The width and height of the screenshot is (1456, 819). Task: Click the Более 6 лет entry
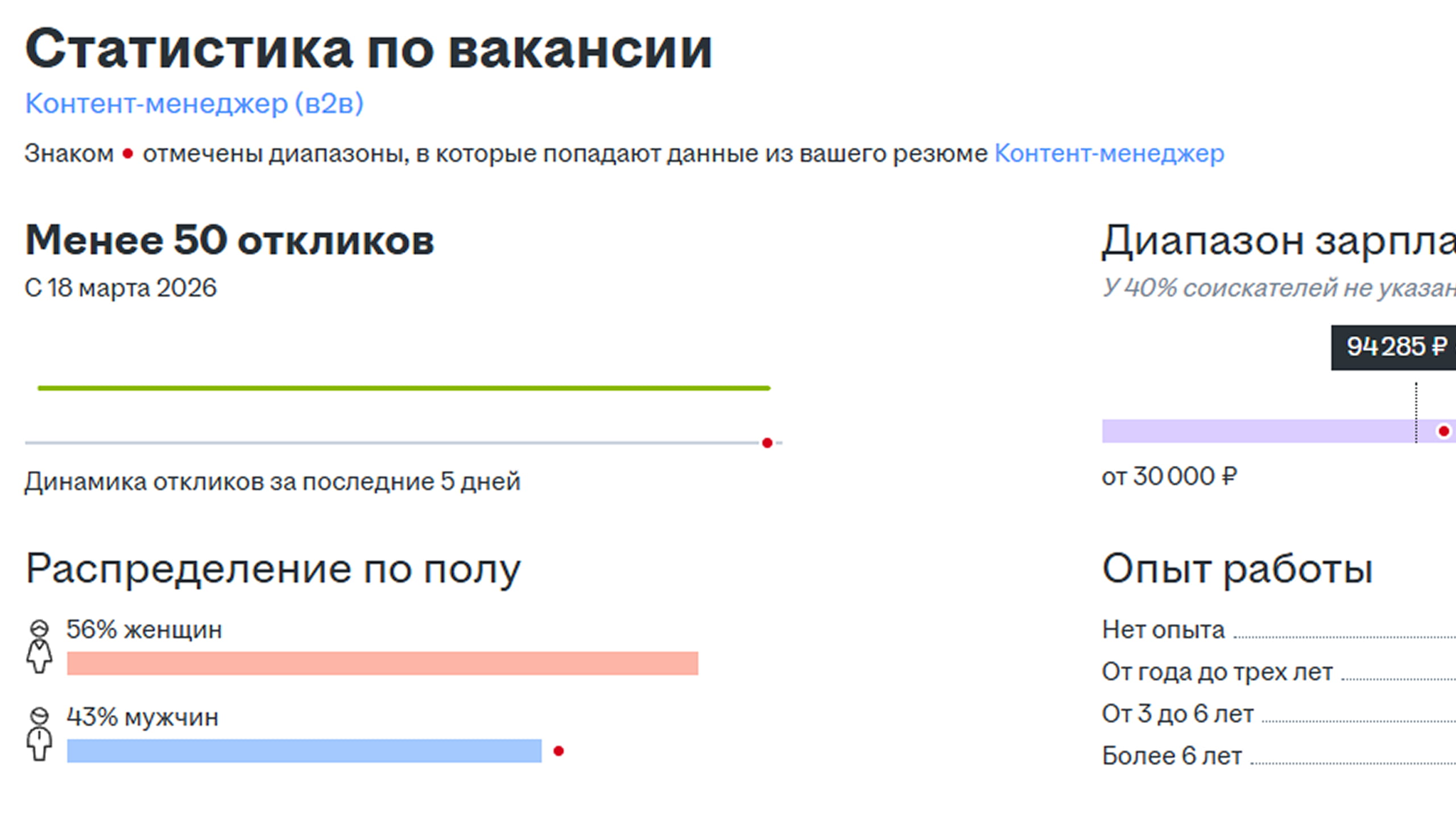1170,755
